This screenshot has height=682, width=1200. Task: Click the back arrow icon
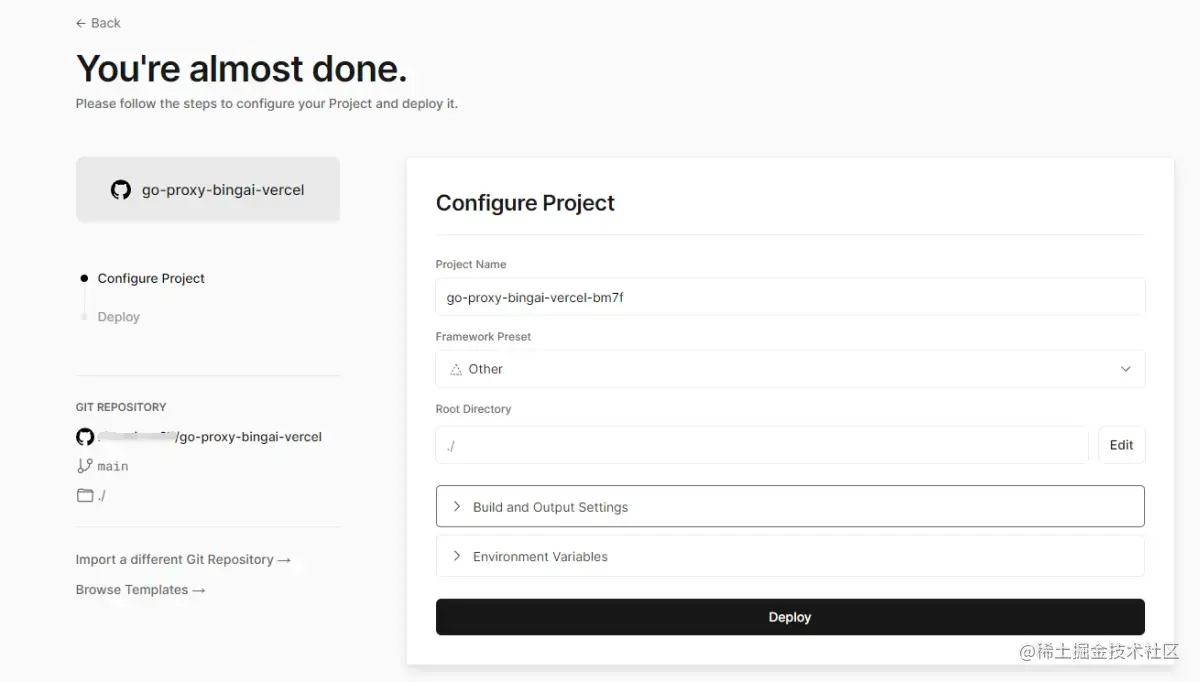80,23
